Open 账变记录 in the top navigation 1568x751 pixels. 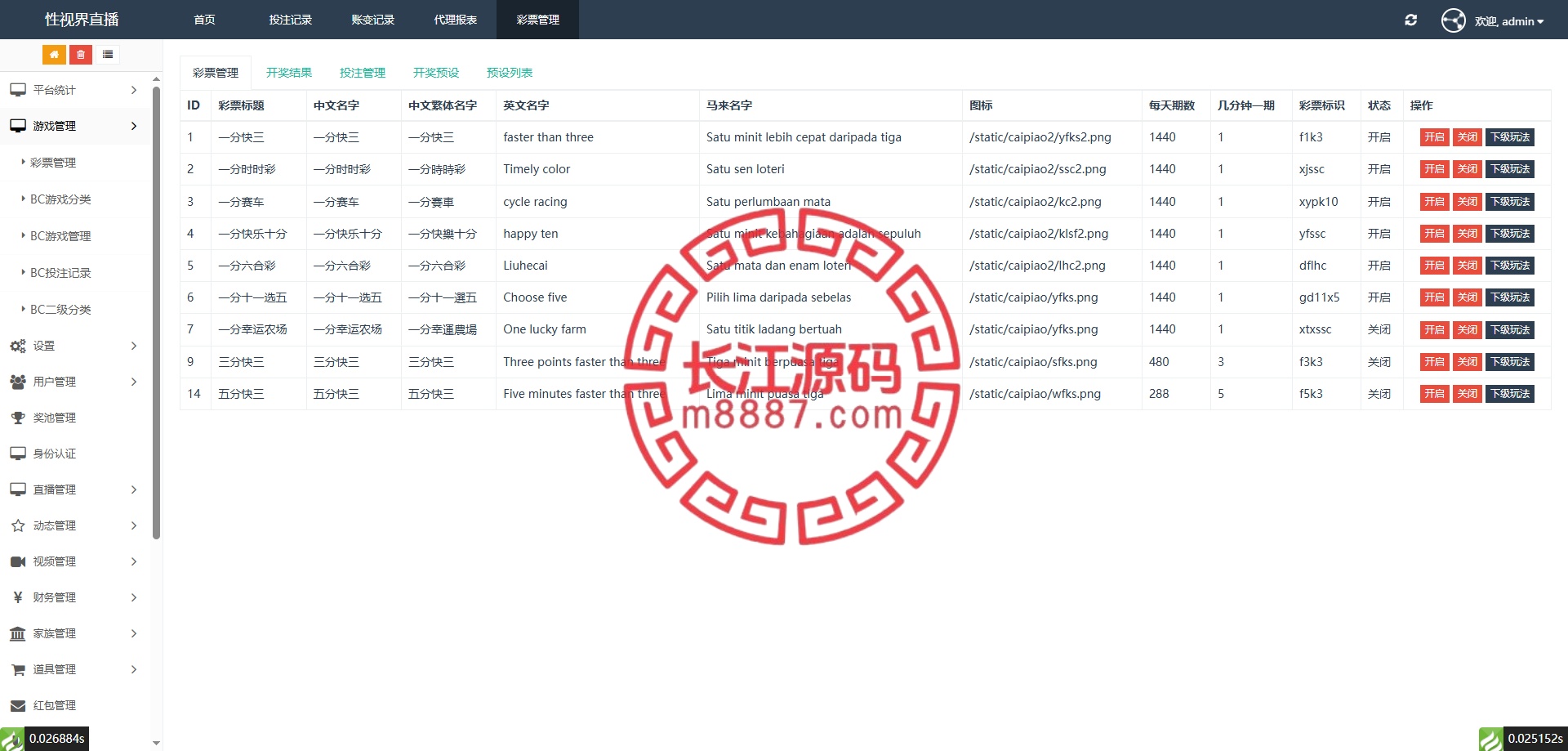373,20
